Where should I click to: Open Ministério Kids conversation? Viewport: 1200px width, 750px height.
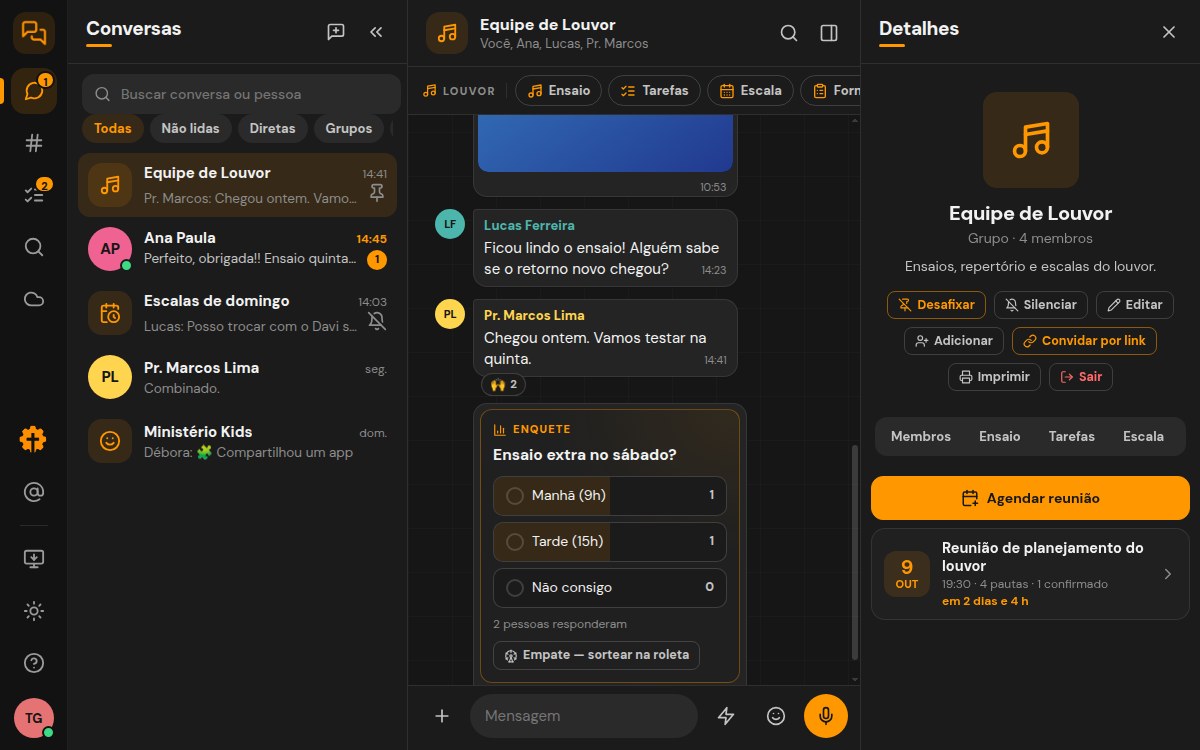pos(237,441)
